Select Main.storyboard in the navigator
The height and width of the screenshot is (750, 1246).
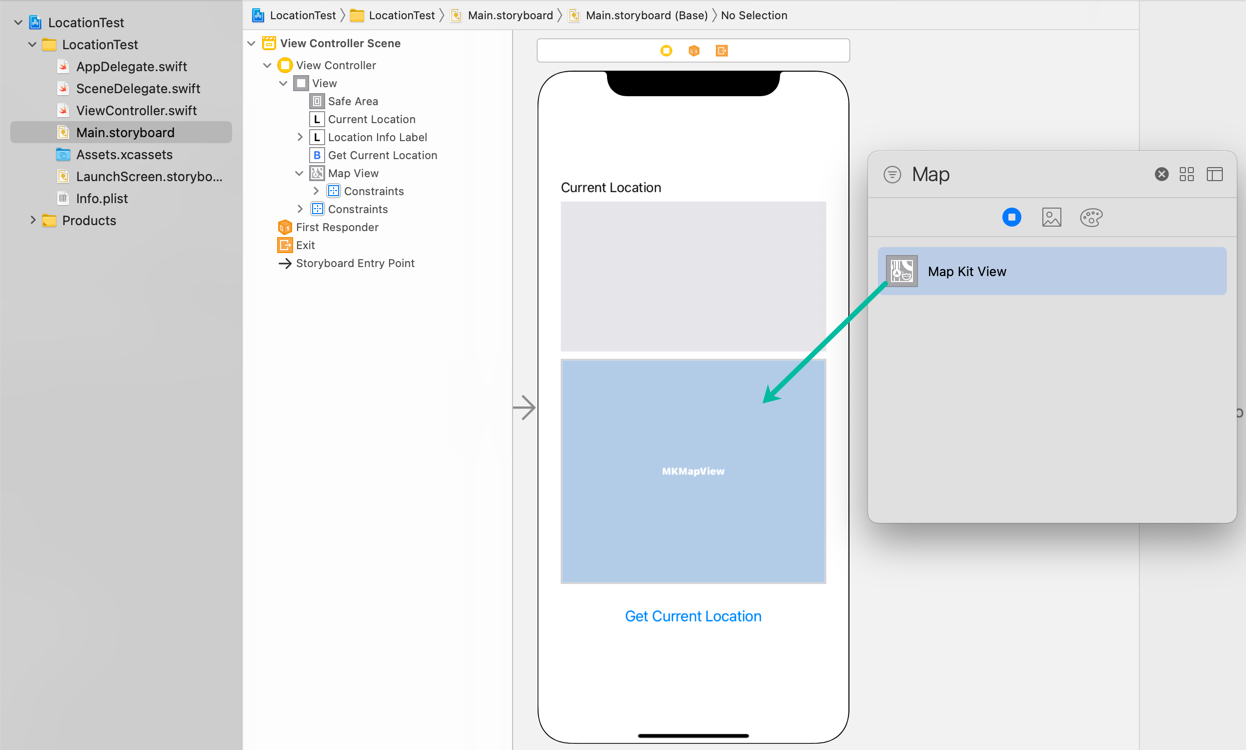click(121, 132)
